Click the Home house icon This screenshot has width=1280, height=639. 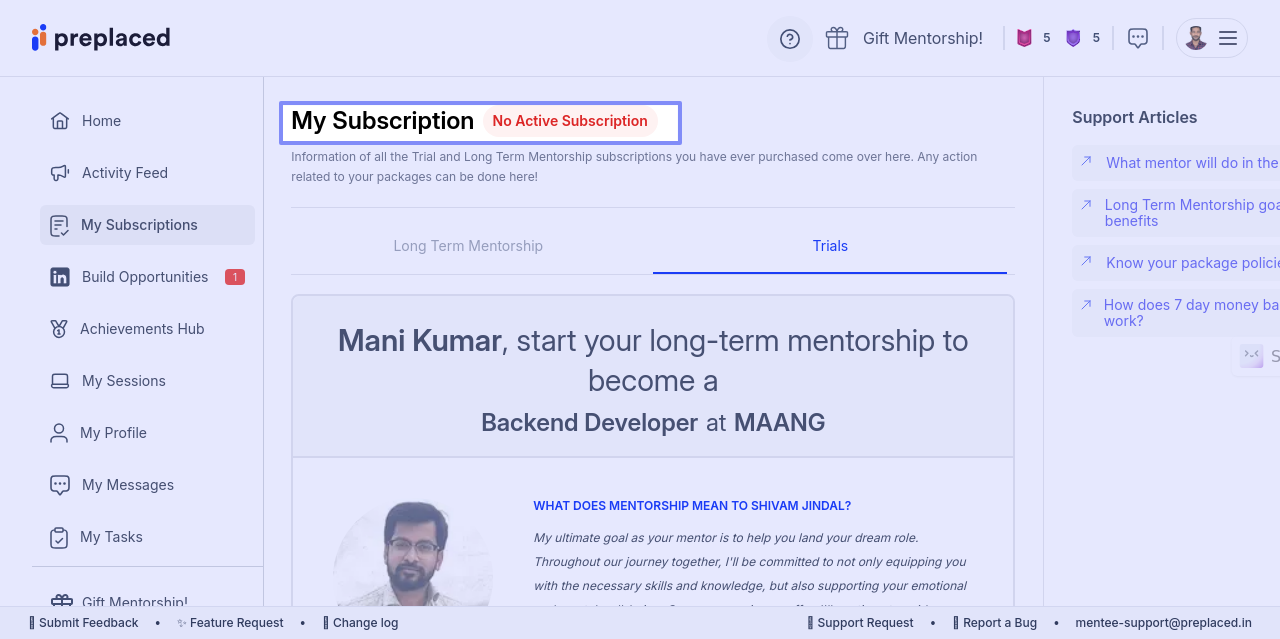point(60,121)
